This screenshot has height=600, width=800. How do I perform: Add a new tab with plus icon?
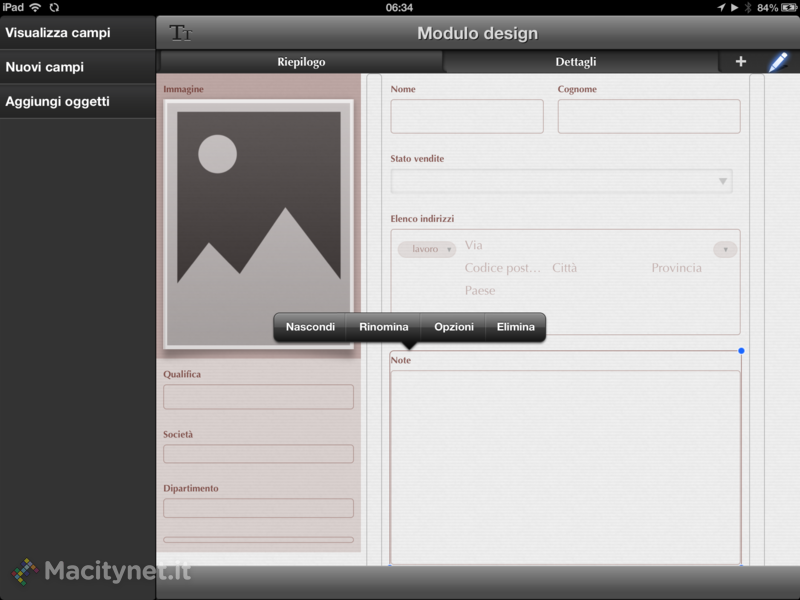(741, 62)
